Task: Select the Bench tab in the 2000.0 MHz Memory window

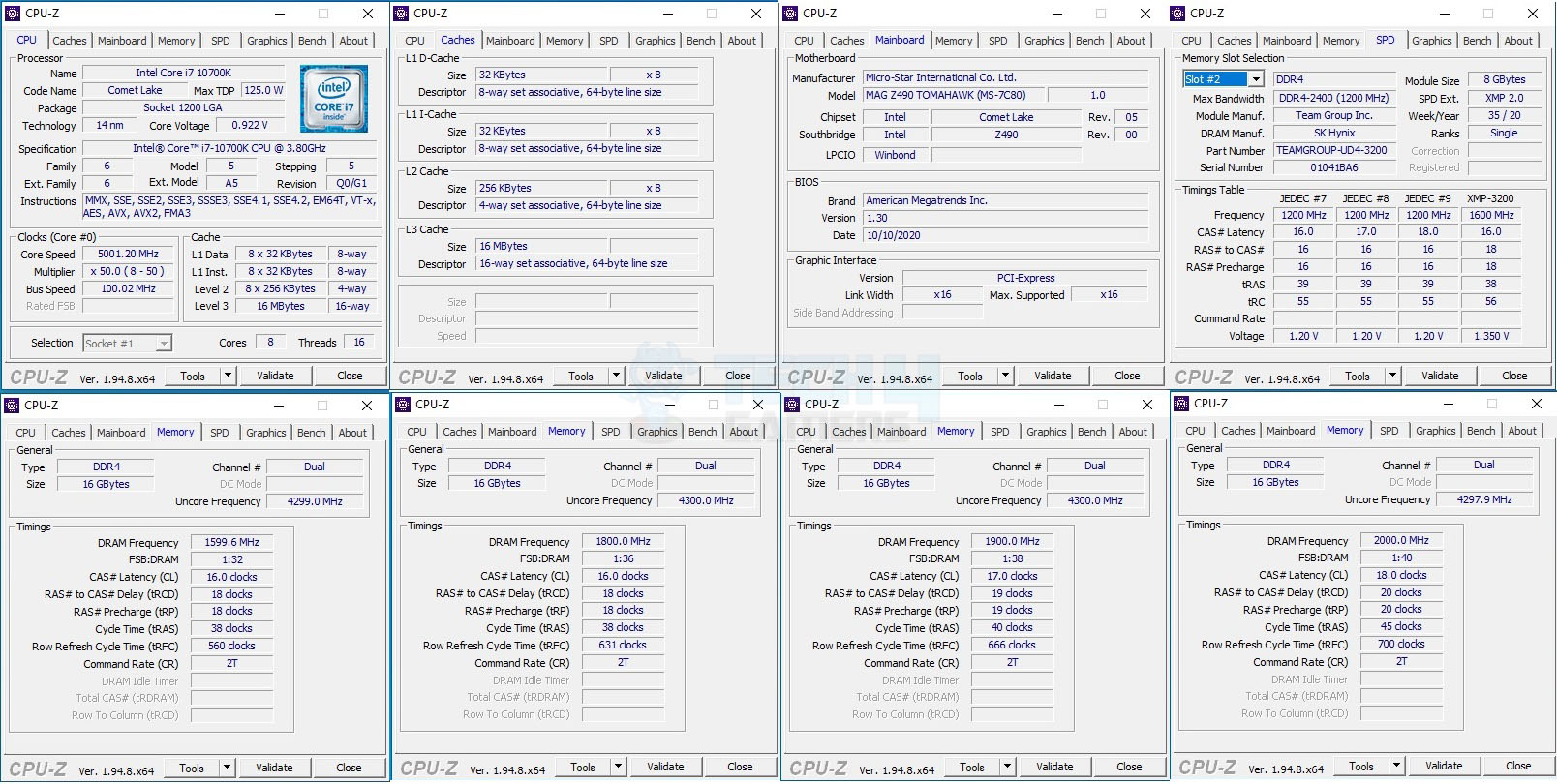Action: (x=1481, y=431)
